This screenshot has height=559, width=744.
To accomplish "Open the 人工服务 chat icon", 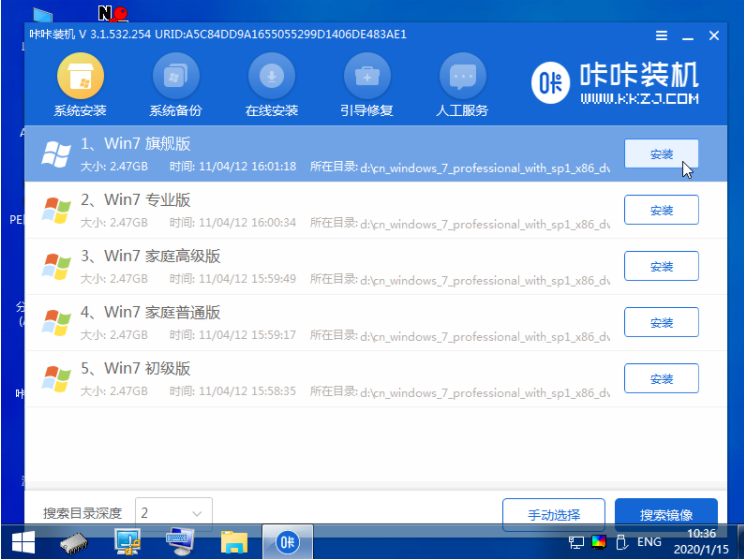I will tap(463, 76).
